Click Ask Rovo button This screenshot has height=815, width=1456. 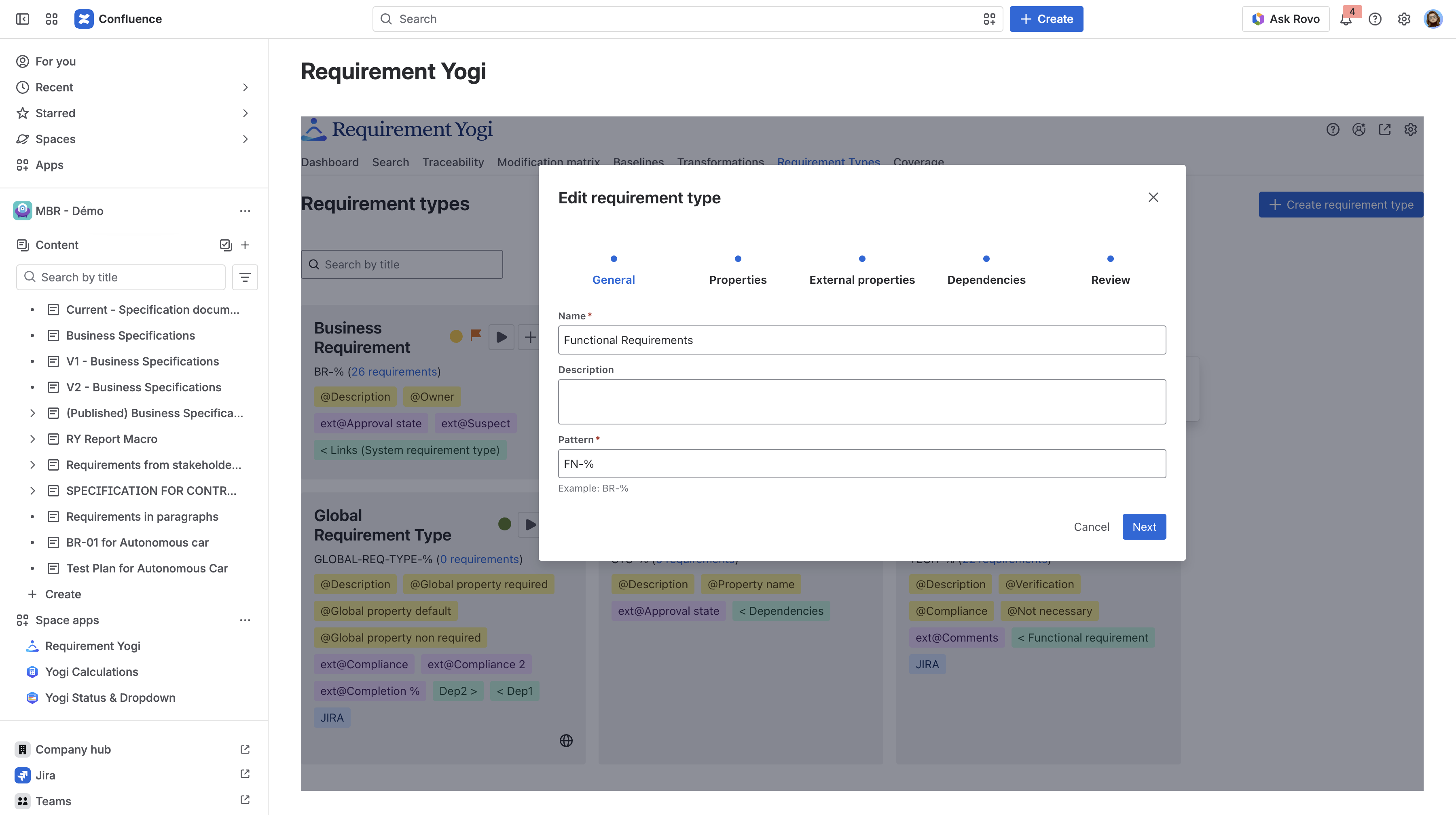click(x=1285, y=19)
